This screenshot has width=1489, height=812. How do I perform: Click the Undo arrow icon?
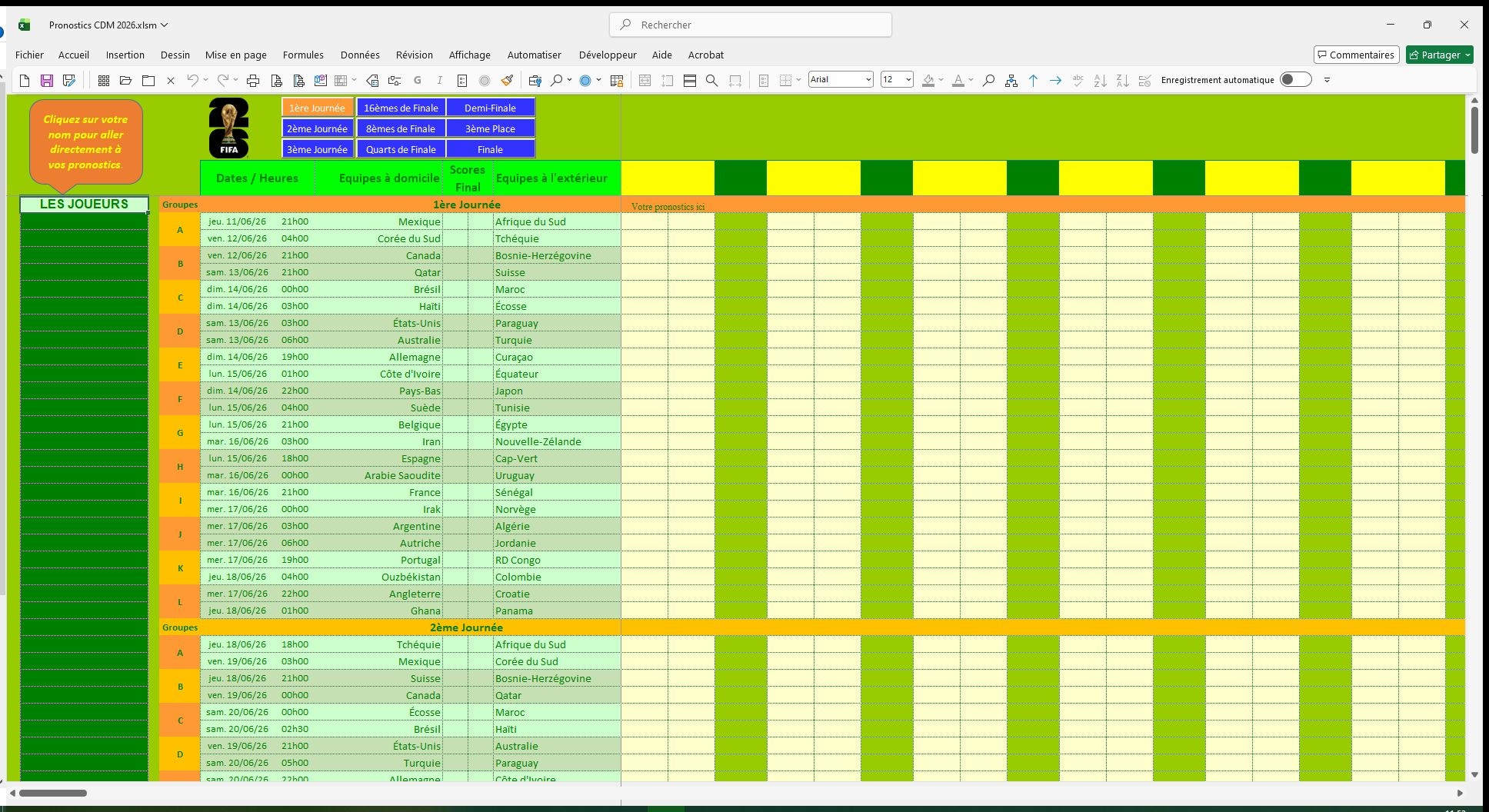192,81
